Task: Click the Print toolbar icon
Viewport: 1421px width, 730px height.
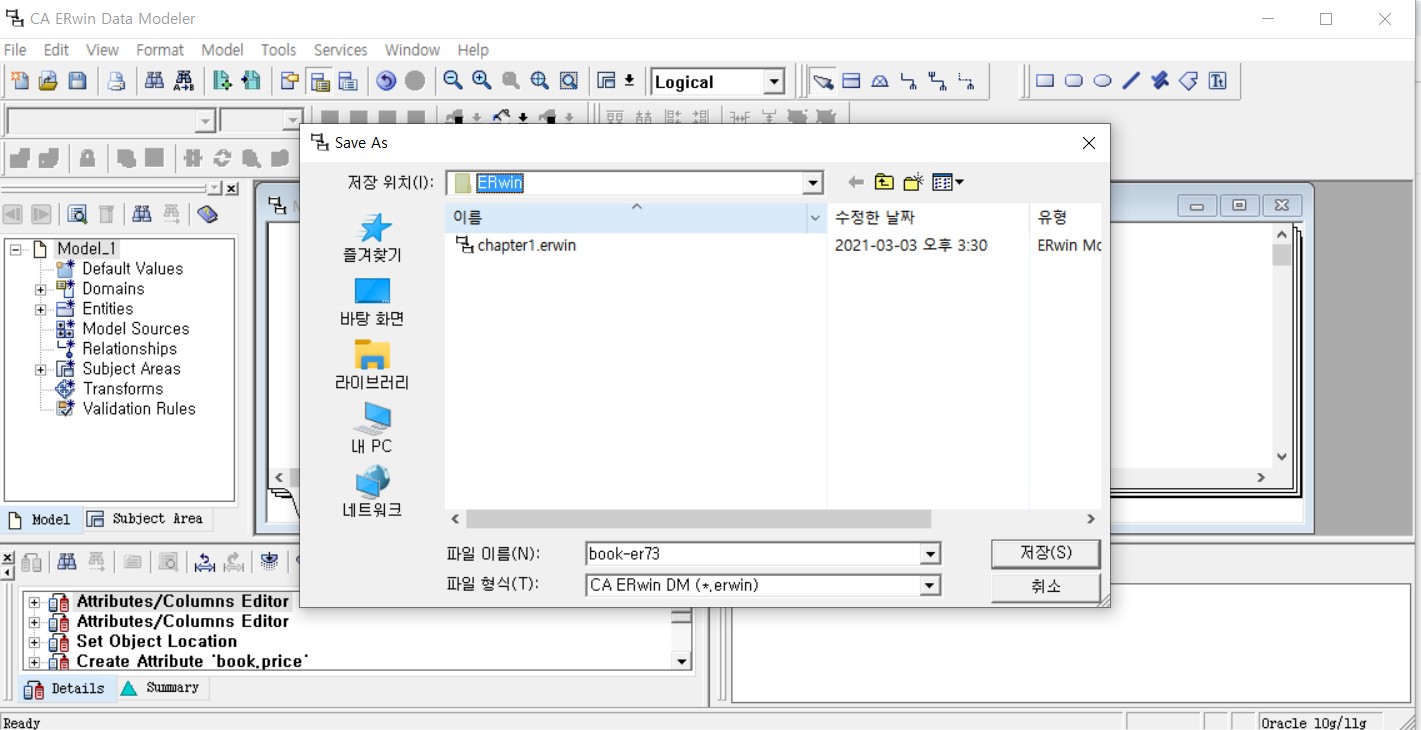Action: [x=116, y=81]
